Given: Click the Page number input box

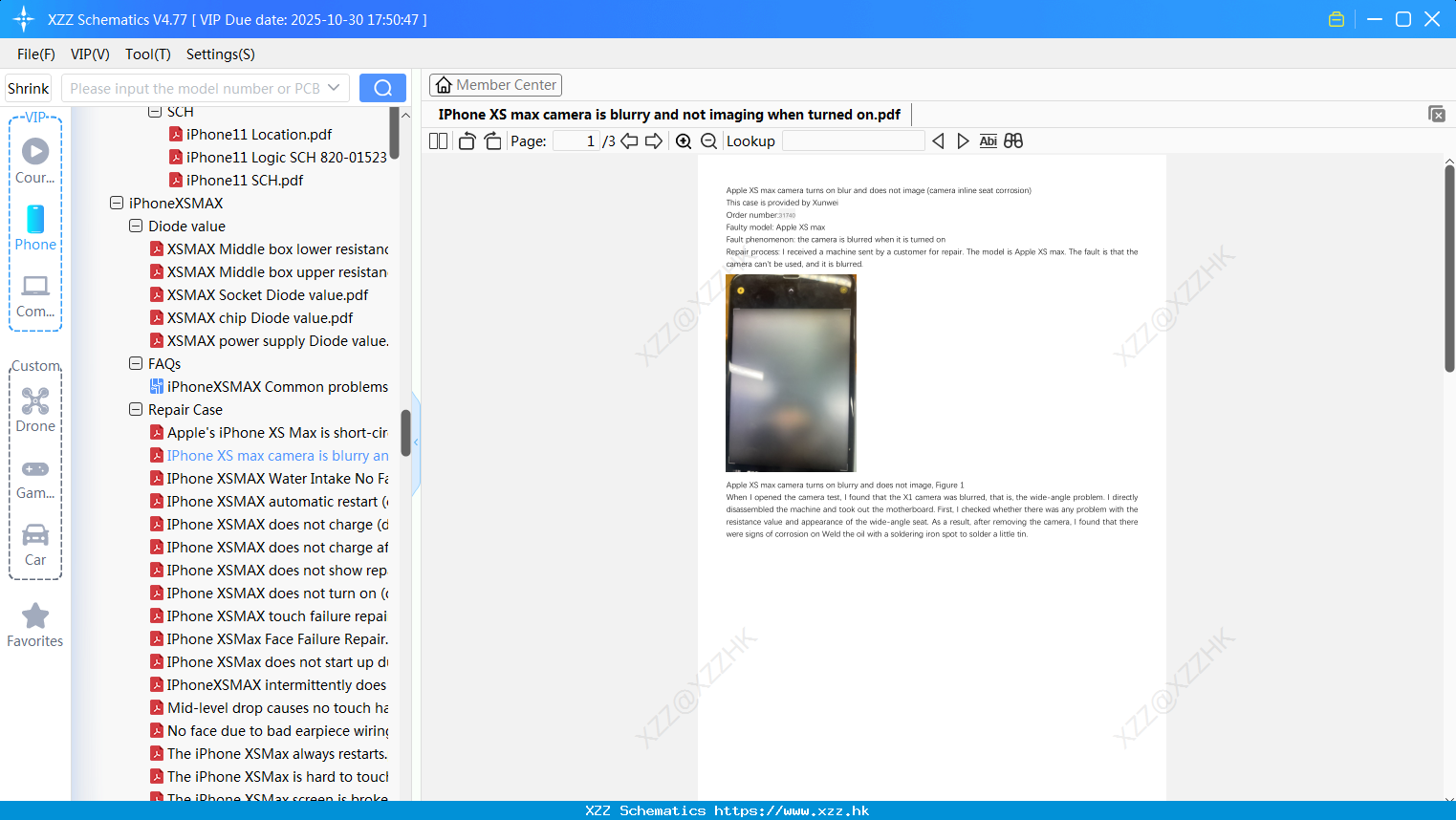Looking at the screenshot, I should pyautogui.click(x=576, y=141).
